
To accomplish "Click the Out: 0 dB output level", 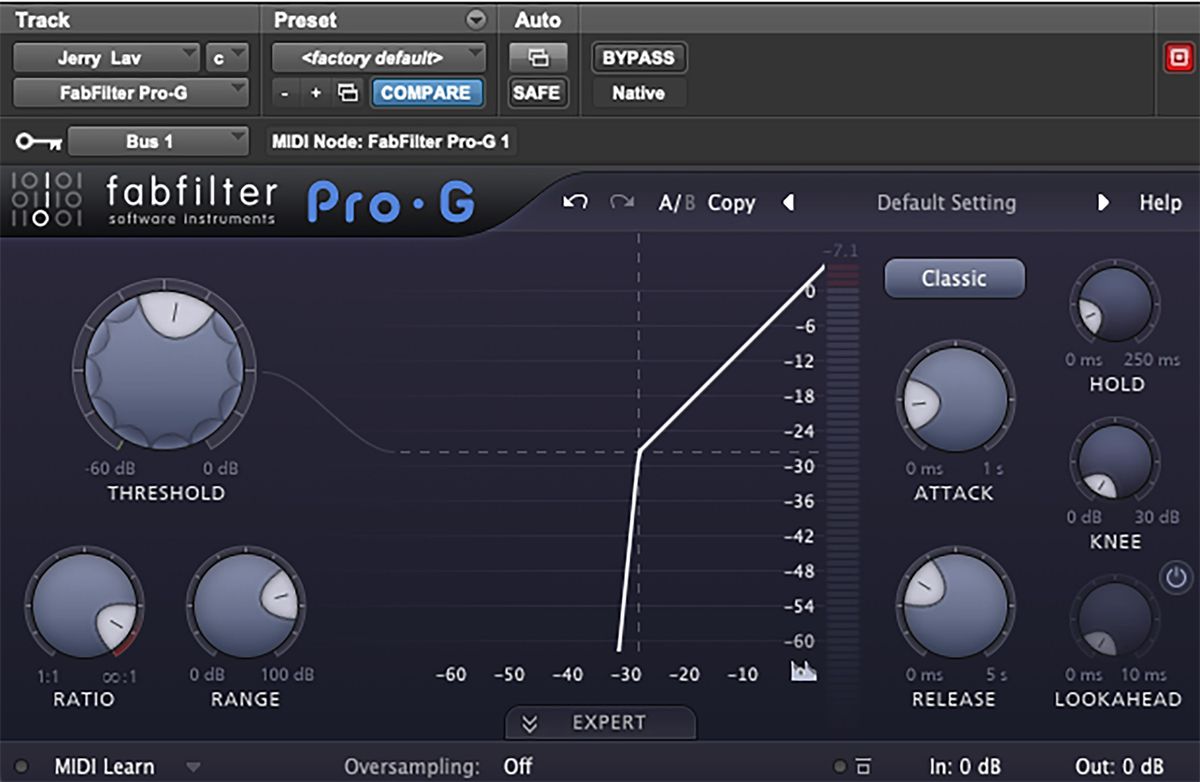I will (x=1120, y=767).
